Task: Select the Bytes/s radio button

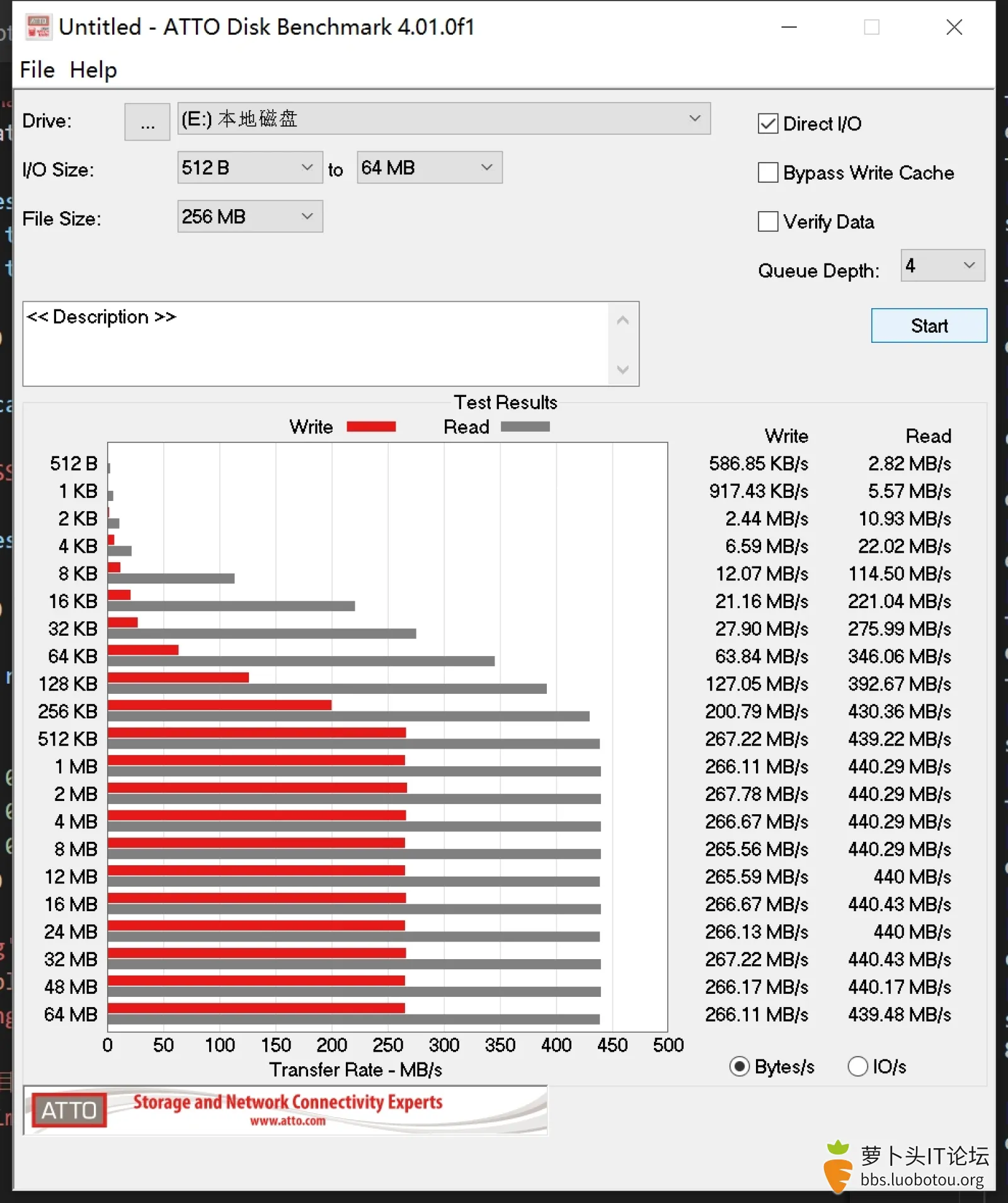Action: click(740, 1066)
